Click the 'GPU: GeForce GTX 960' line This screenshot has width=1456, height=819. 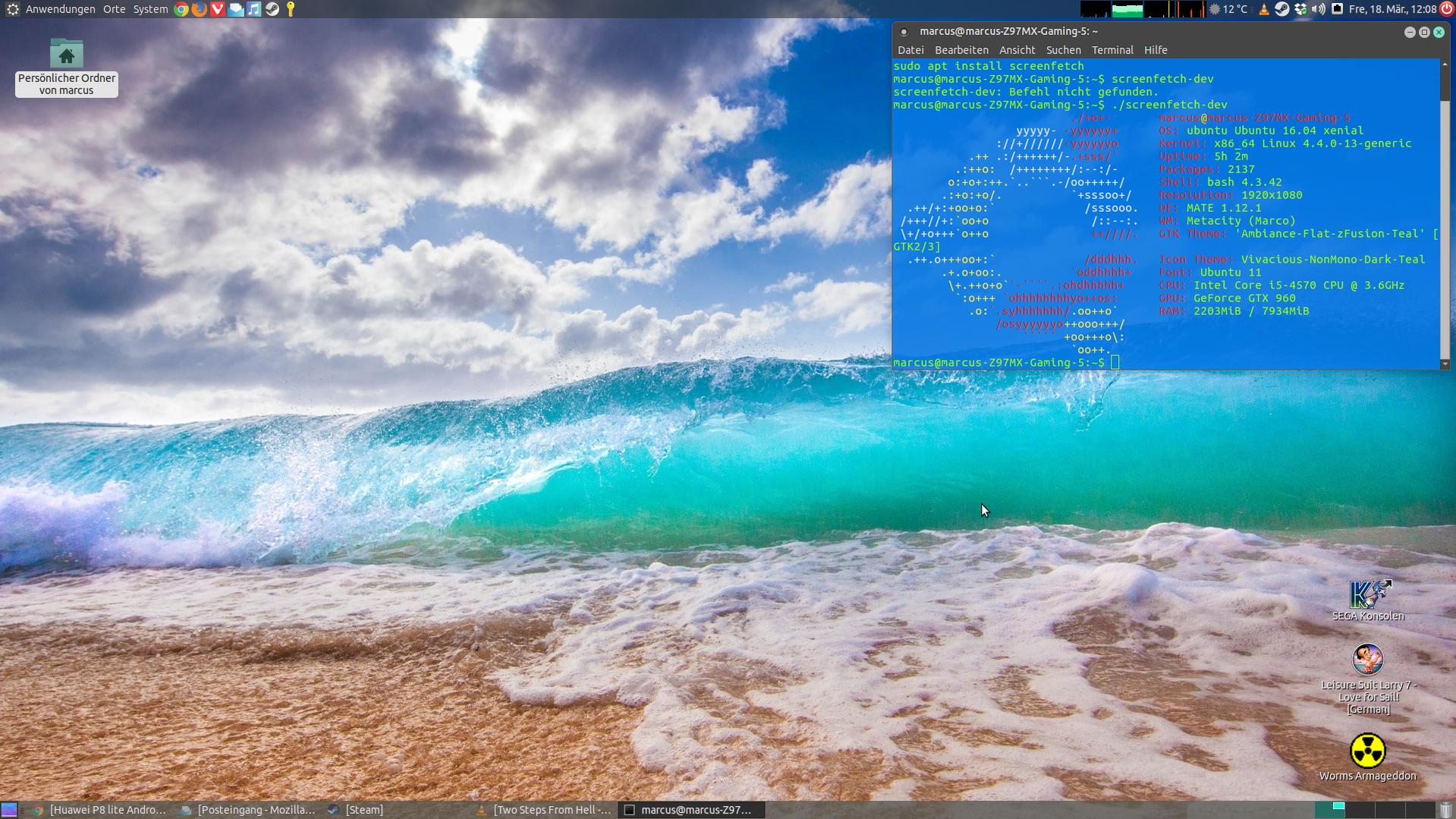point(1227,298)
